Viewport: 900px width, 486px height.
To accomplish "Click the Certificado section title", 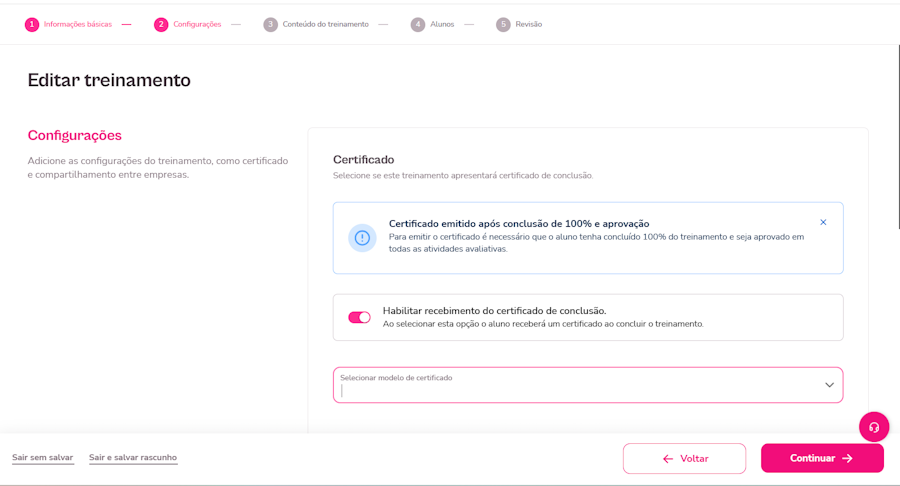I will pos(363,160).
